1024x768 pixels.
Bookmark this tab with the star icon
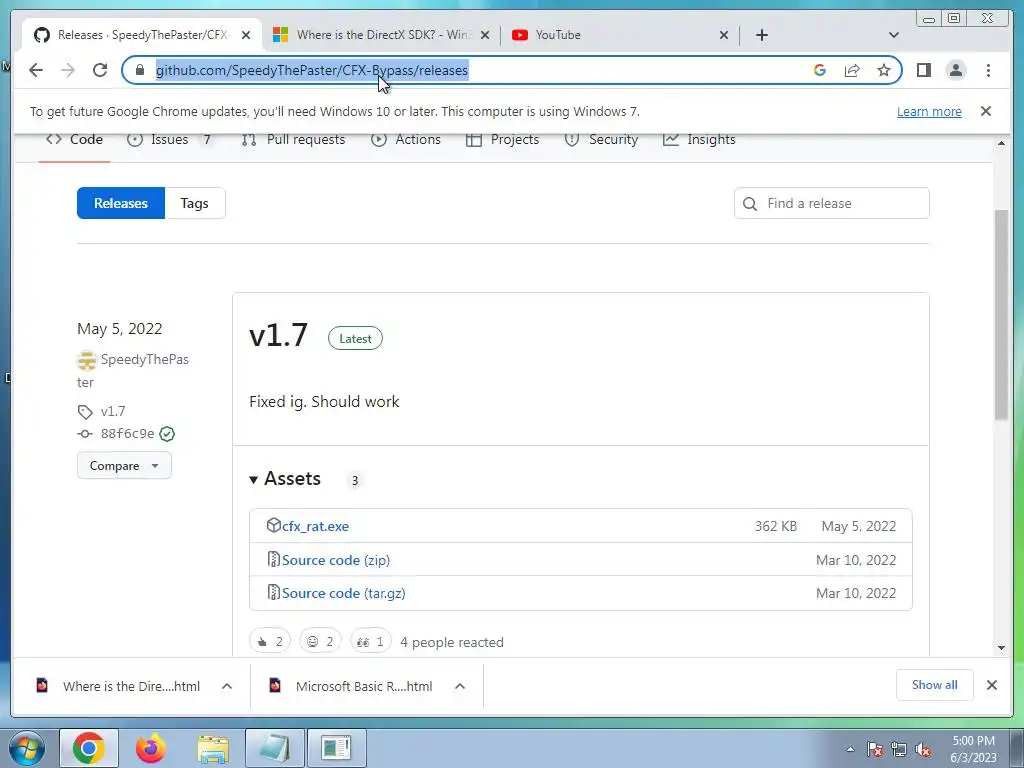click(884, 70)
